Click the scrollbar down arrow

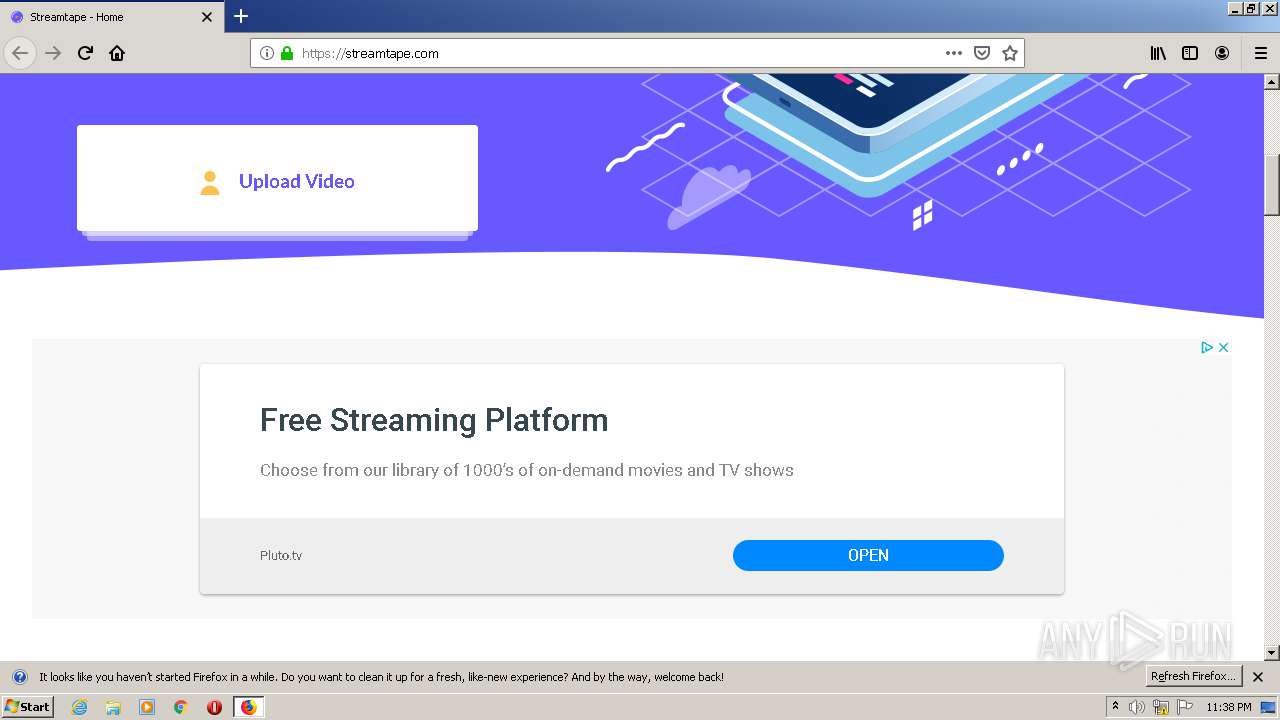pyautogui.click(x=1272, y=652)
